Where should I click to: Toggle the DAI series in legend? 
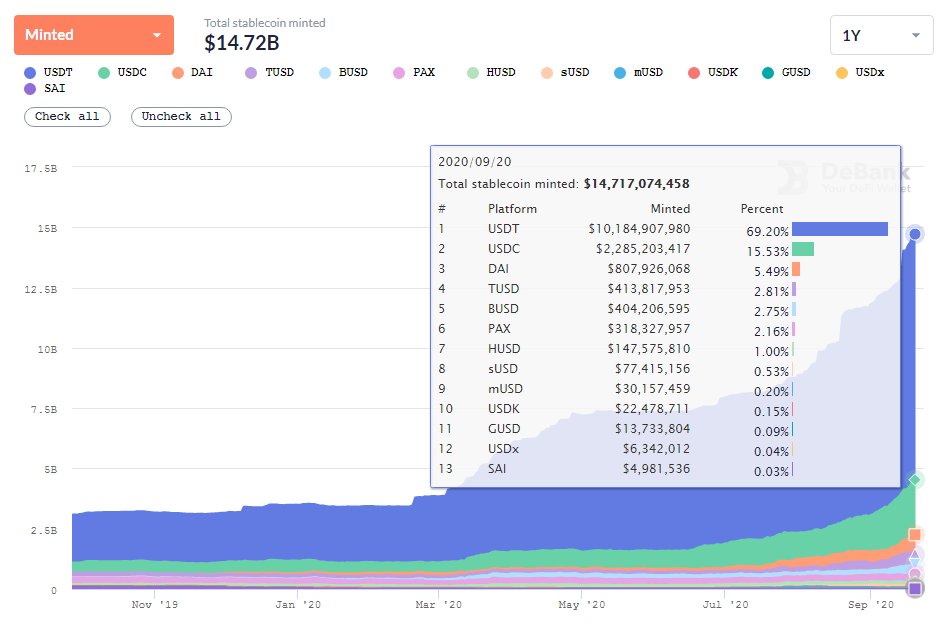[192, 72]
